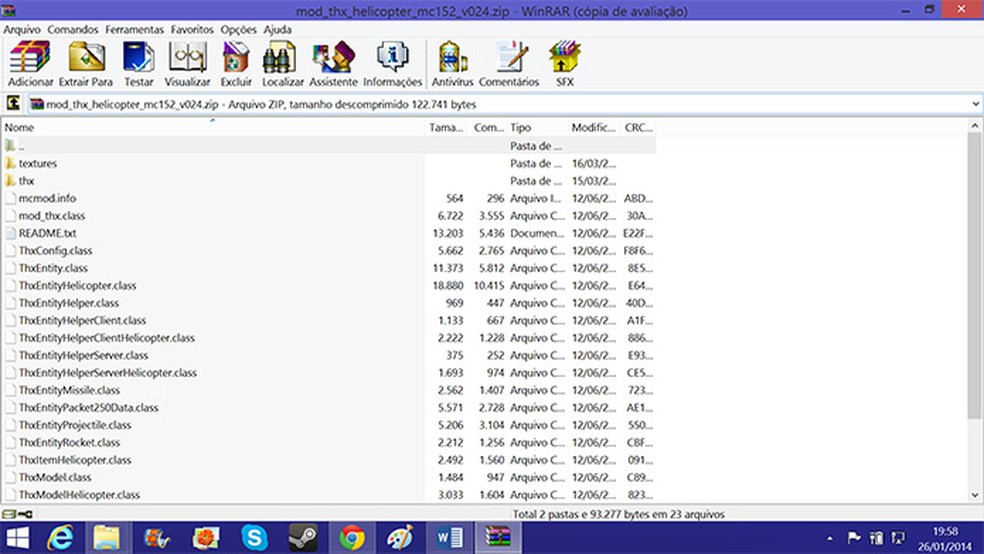The image size is (984, 554).
Task: Click the file list vertical scrollbar thumb
Action: [975, 275]
